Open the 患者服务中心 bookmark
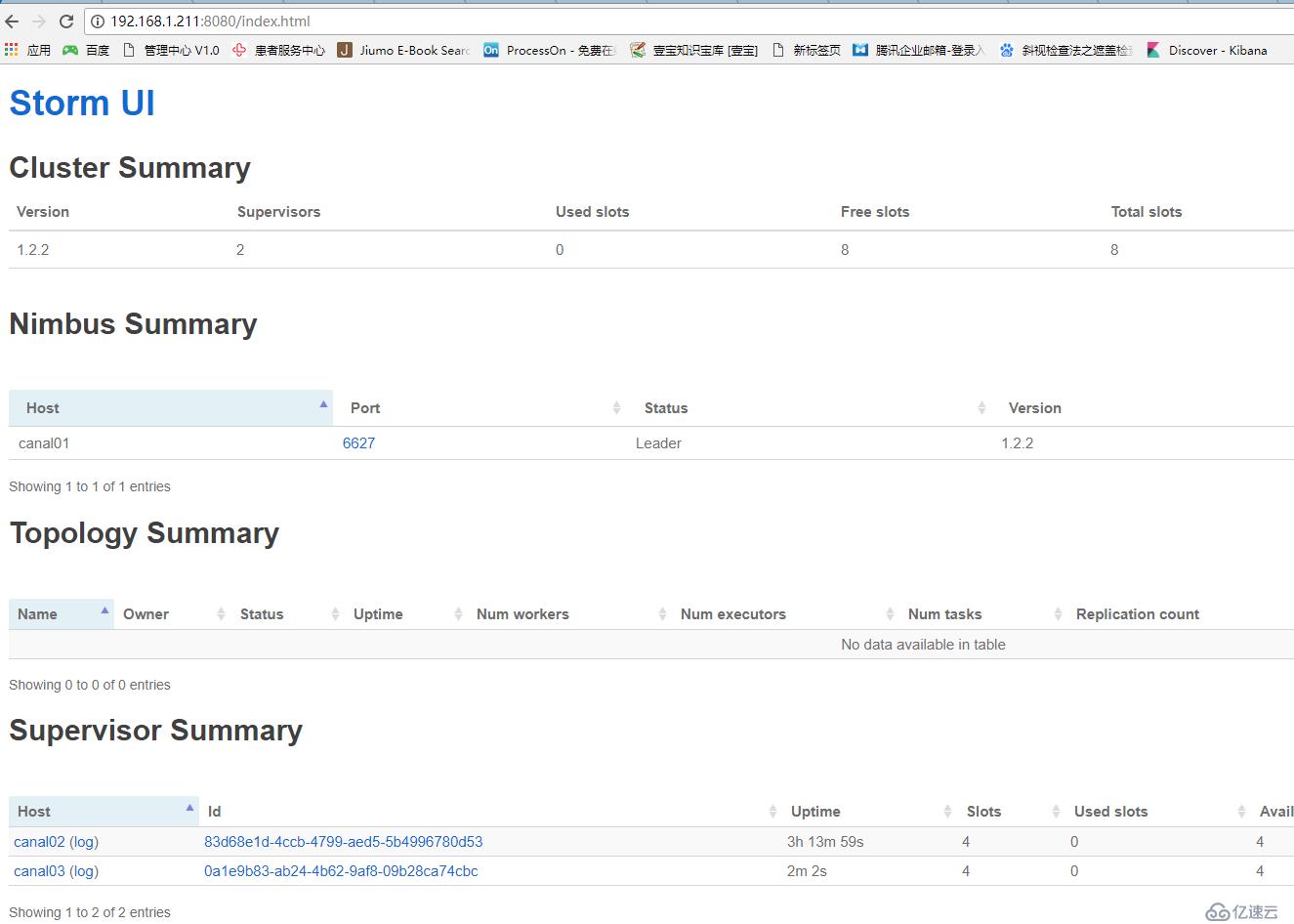The height and width of the screenshot is (924, 1294). pos(278,50)
